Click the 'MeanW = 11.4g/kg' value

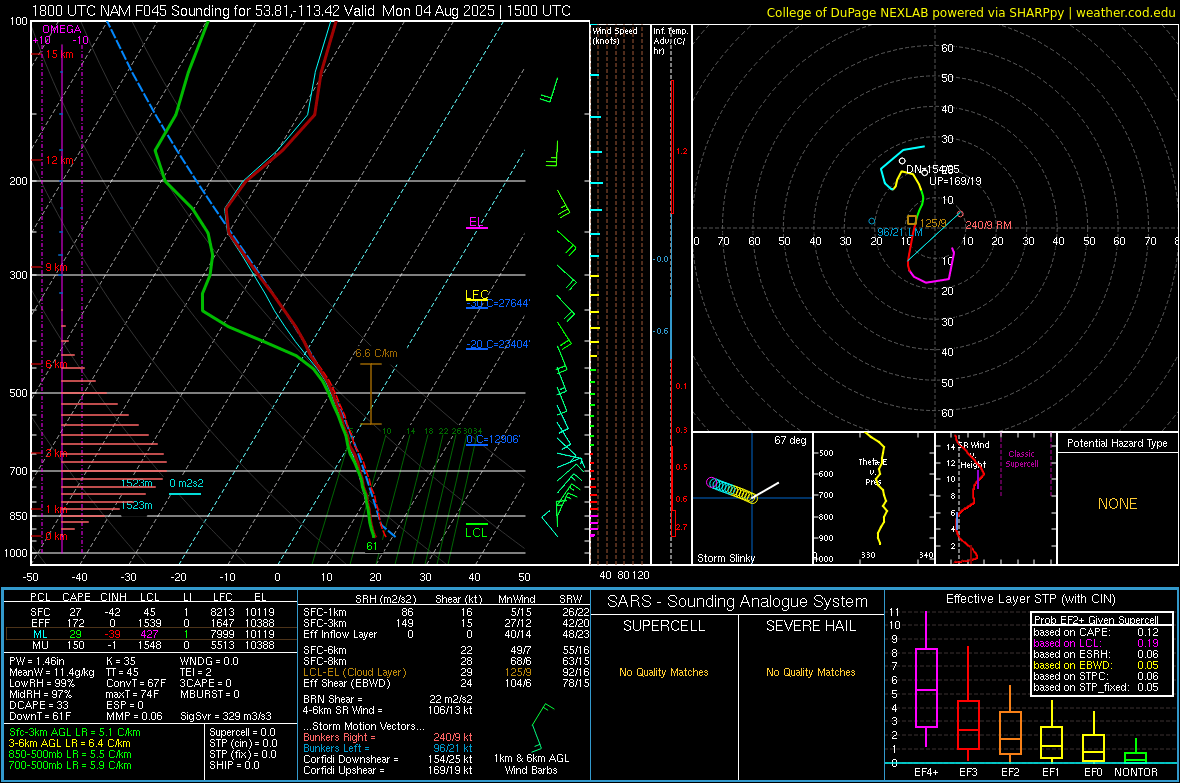pos(52,672)
